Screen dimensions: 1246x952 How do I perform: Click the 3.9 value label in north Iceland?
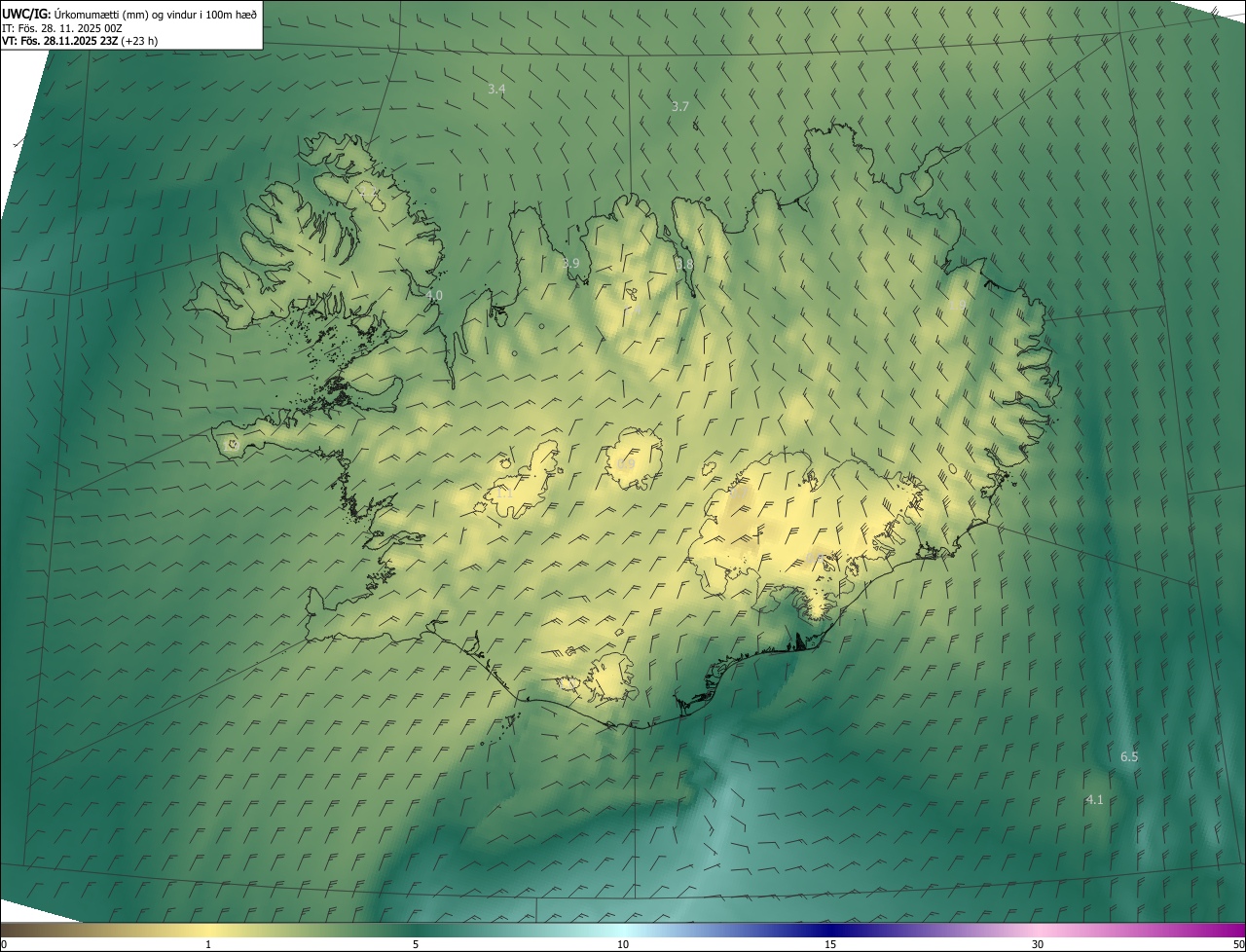coord(571,264)
